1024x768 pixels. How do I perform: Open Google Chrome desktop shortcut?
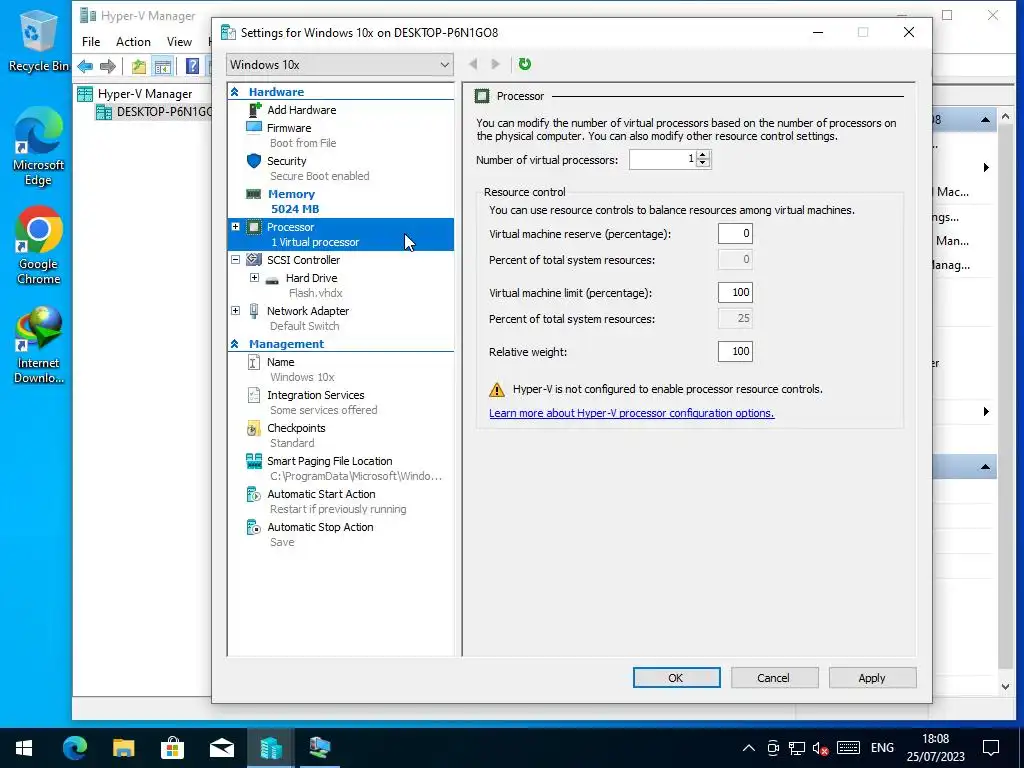pyautogui.click(x=39, y=245)
